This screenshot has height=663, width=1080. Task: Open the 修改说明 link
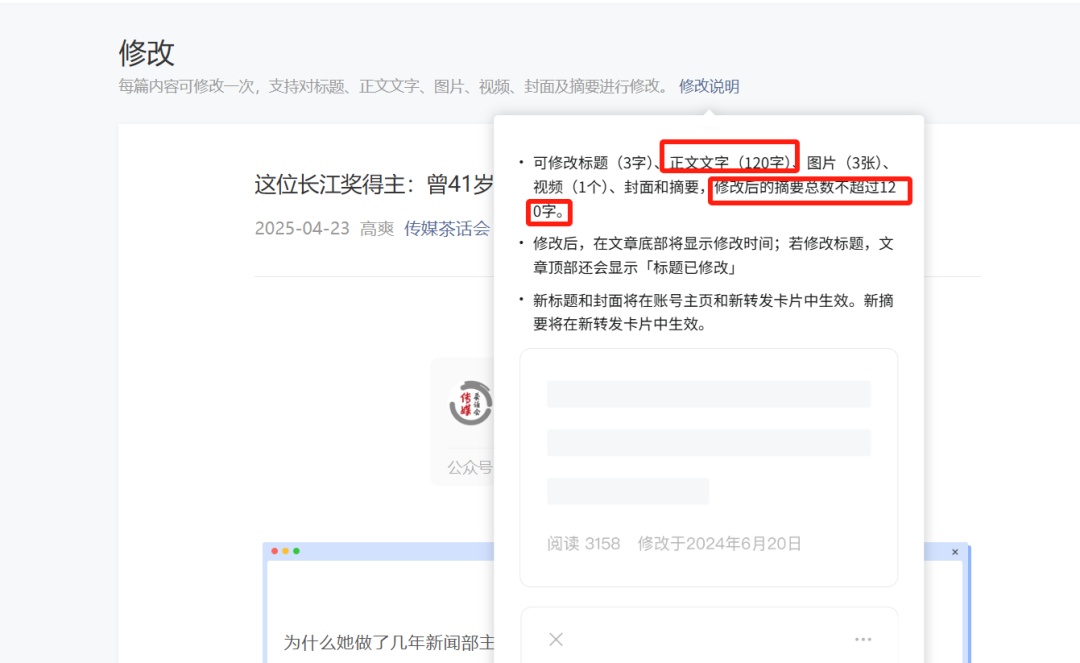pos(709,86)
